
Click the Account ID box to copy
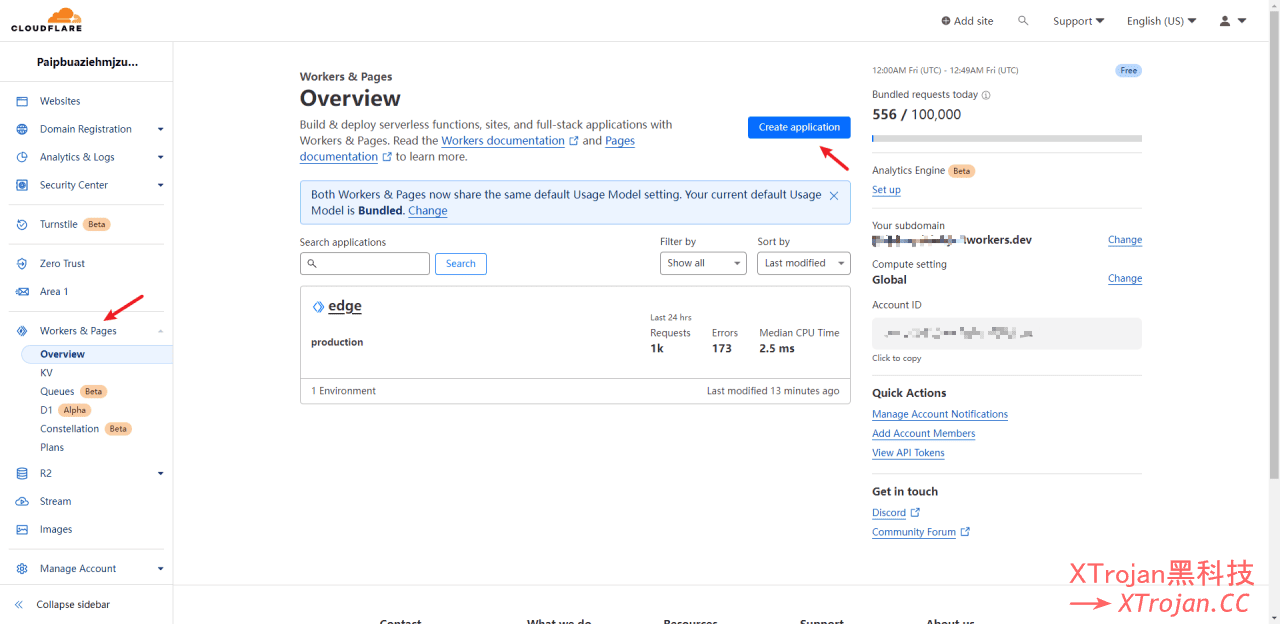pyautogui.click(x=1007, y=334)
